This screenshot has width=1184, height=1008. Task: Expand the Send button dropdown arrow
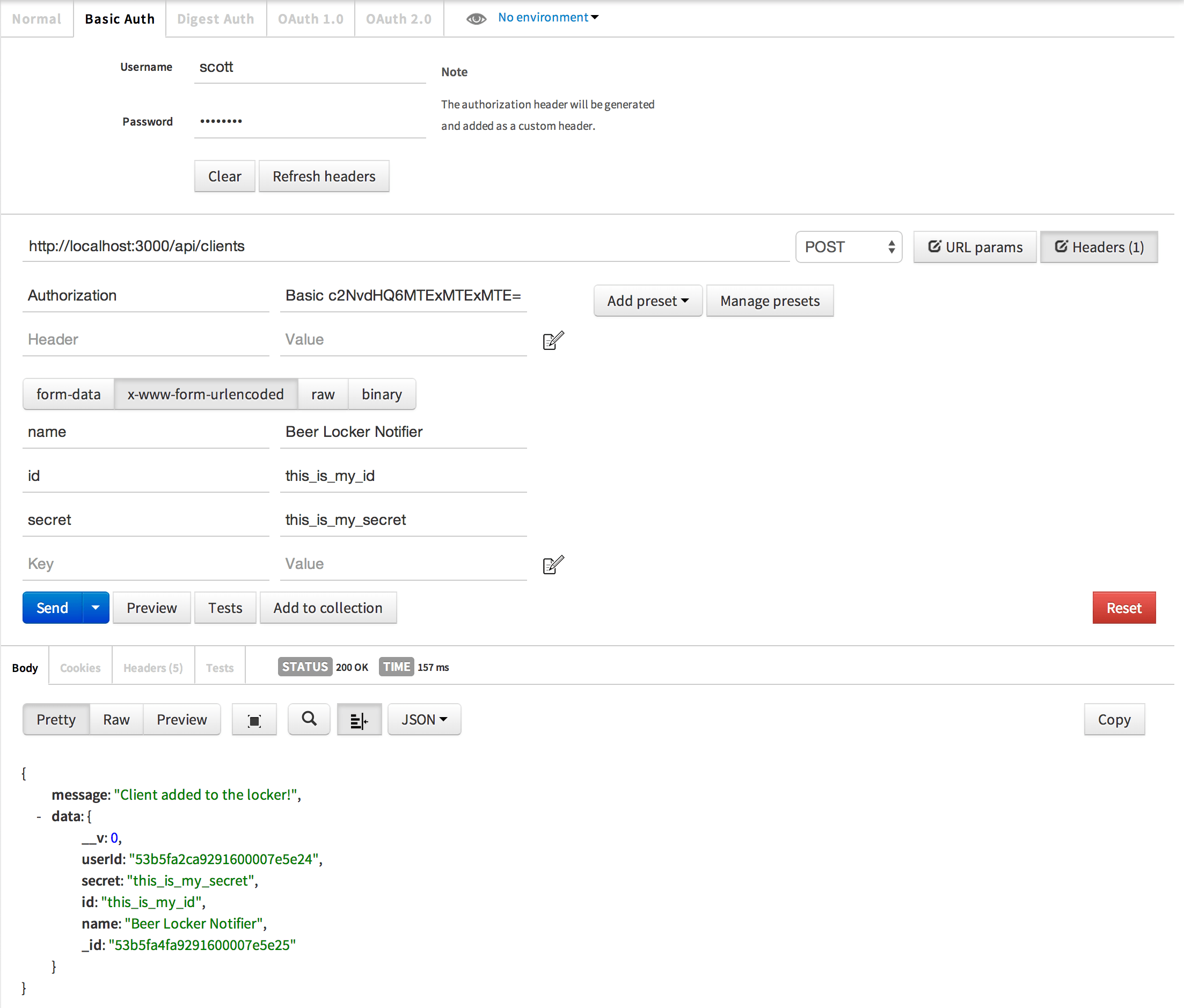coord(96,608)
